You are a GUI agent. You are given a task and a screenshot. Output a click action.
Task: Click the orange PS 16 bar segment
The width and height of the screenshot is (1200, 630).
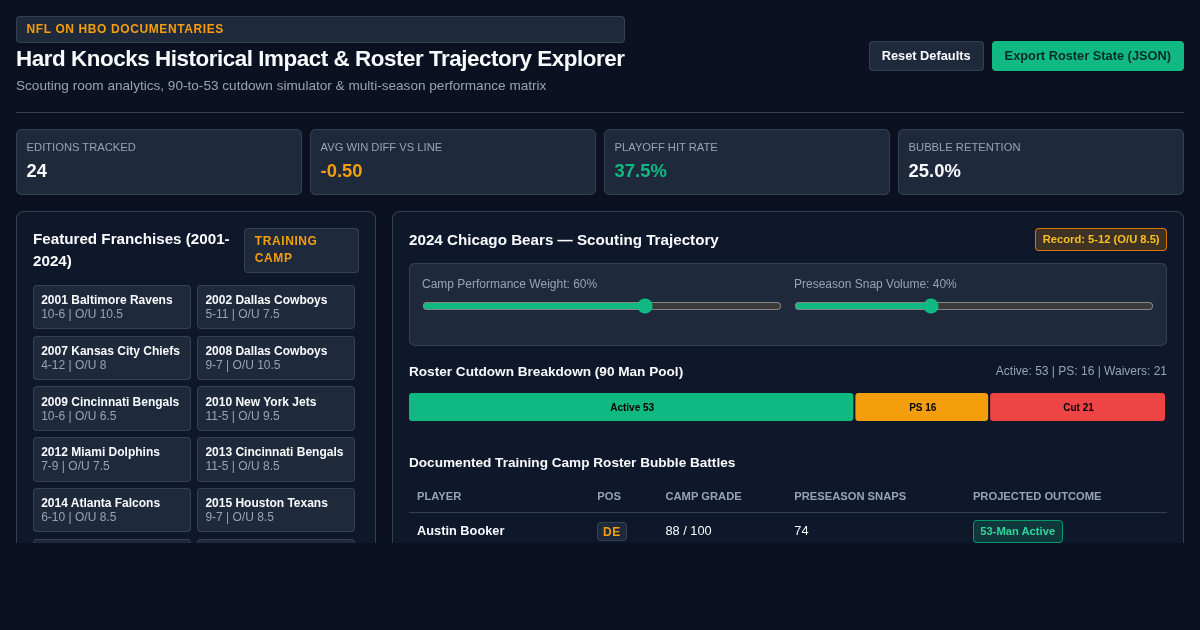[x=922, y=407]
